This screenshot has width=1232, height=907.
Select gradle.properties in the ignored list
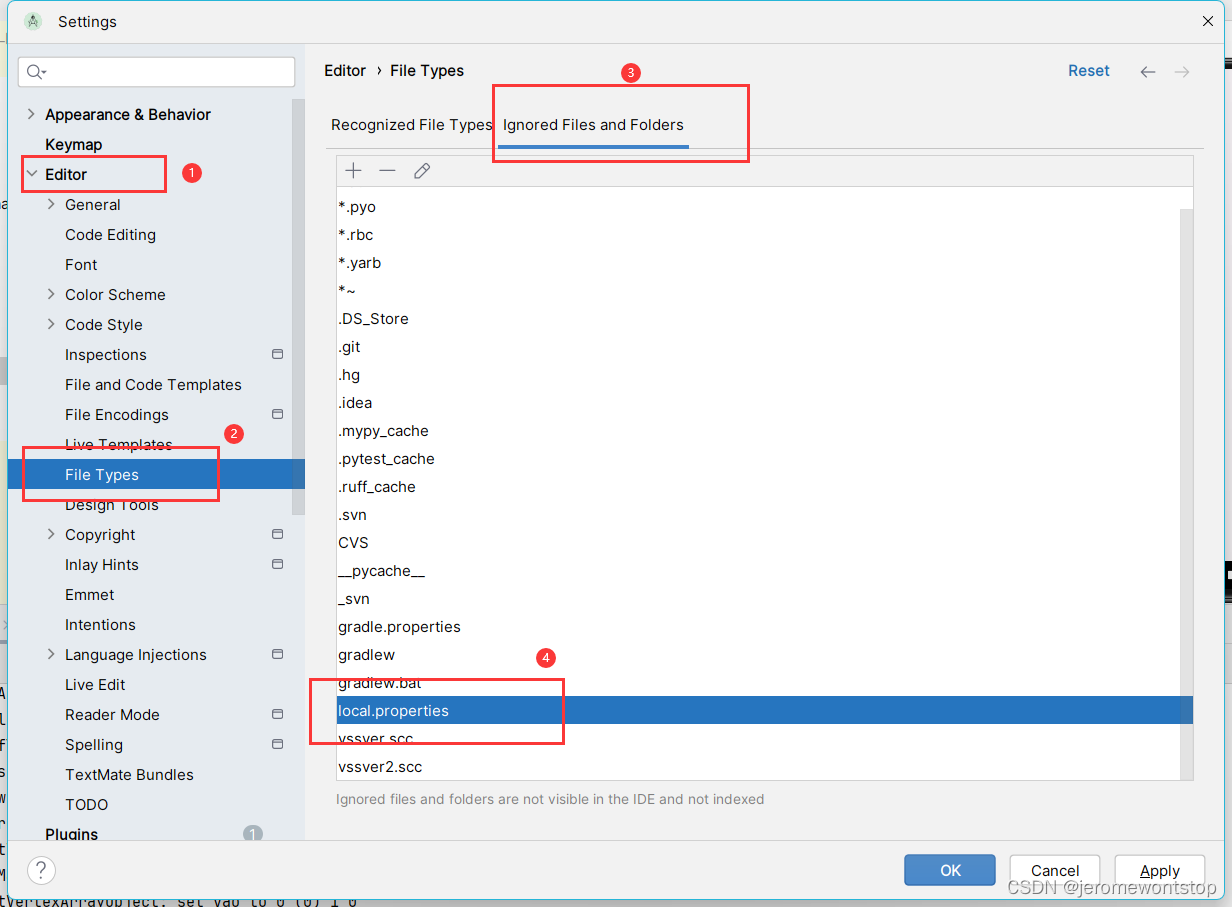point(399,626)
